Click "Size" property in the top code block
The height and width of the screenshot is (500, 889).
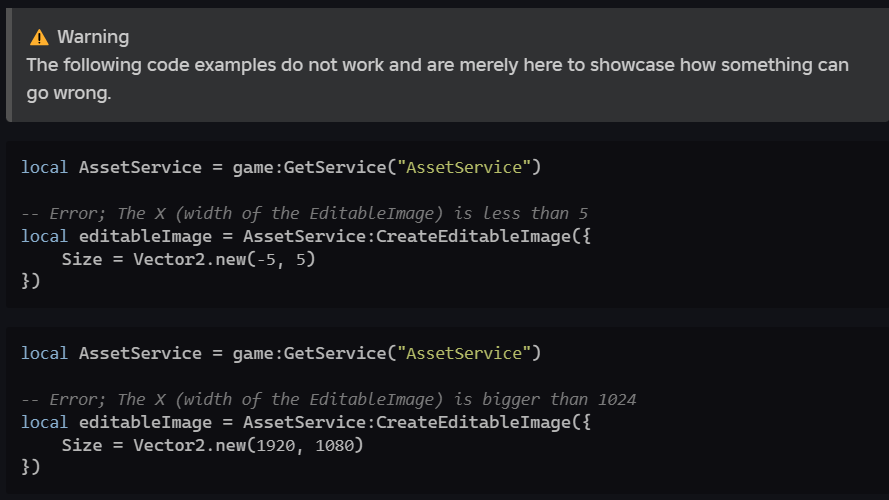81,259
